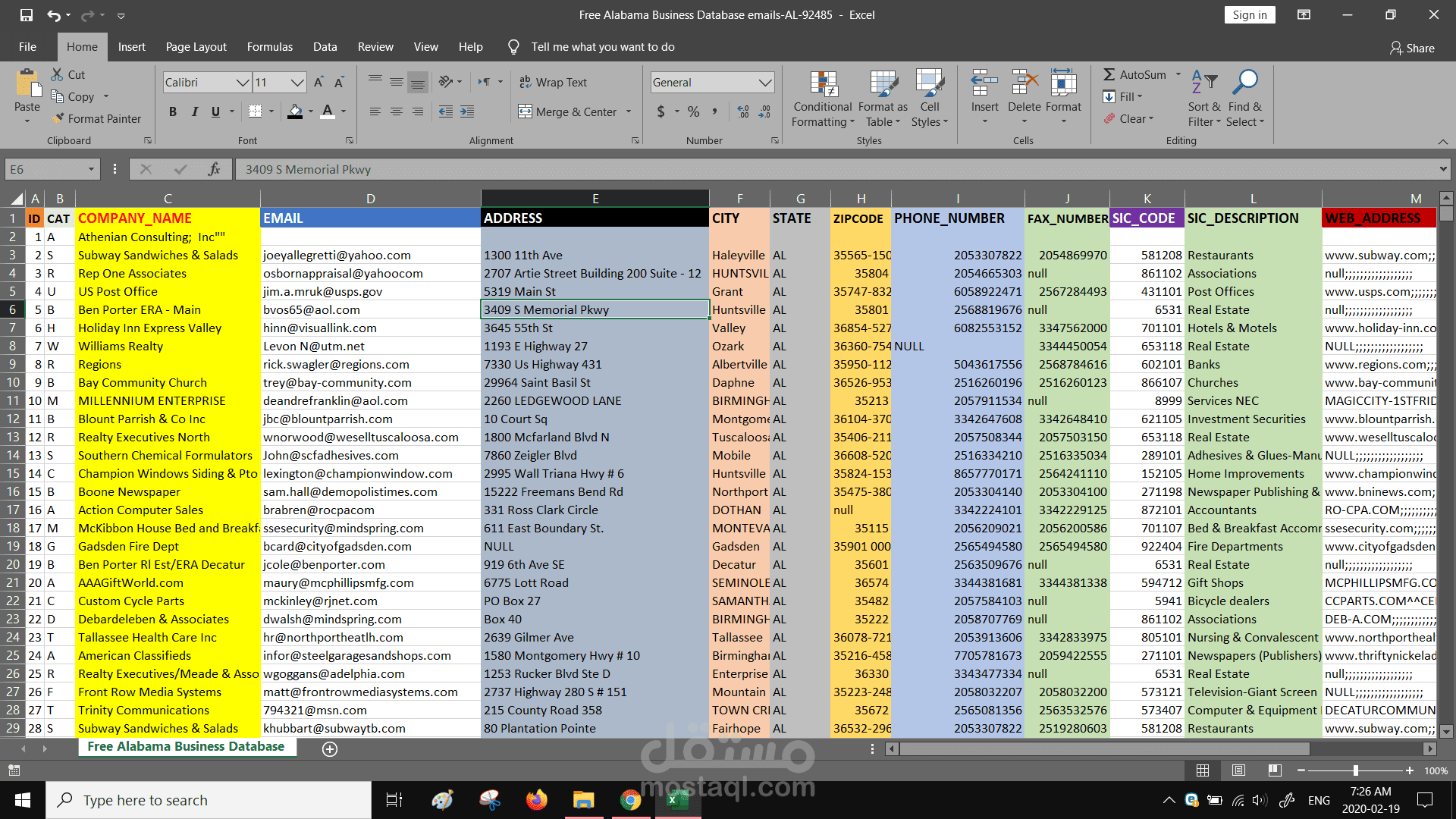Undo the last action
This screenshot has width=1456, height=819.
point(53,15)
